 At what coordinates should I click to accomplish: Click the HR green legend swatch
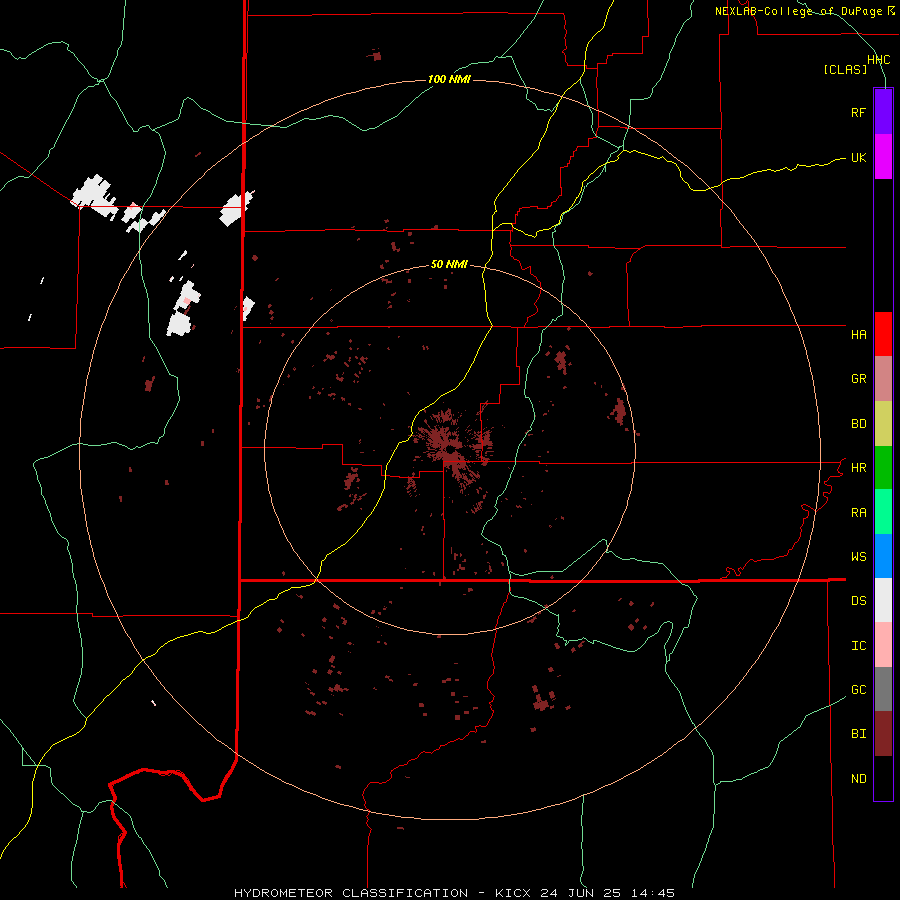point(883,468)
